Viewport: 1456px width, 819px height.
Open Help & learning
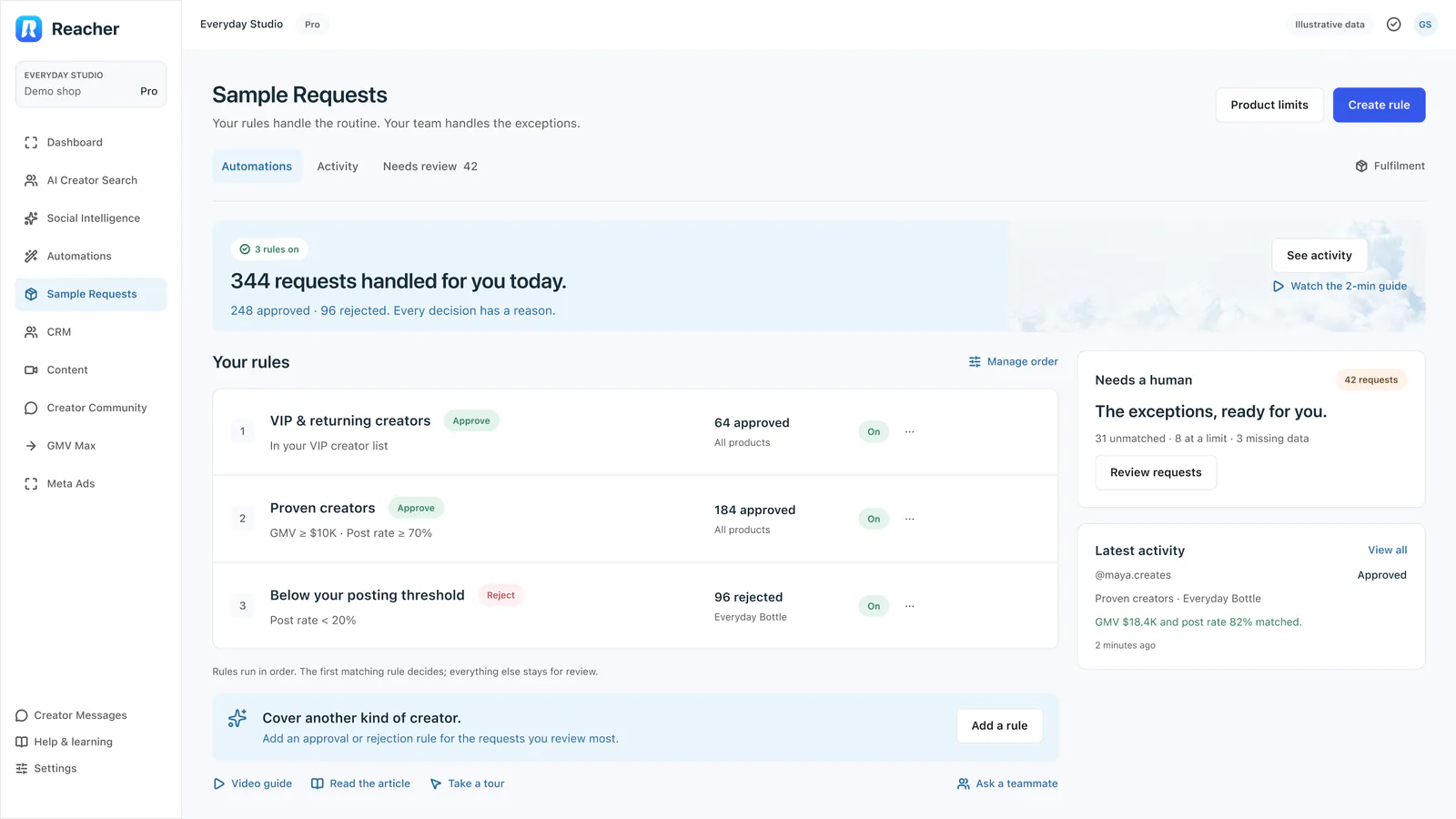pyautogui.click(x=65, y=742)
